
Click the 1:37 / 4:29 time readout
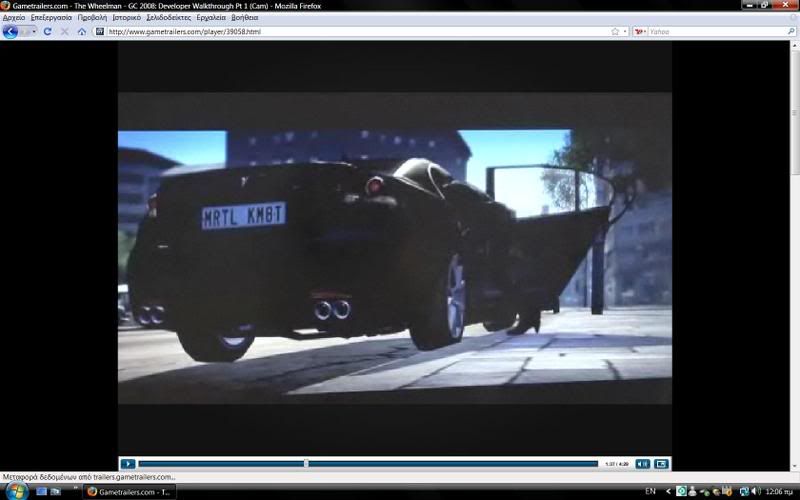pyautogui.click(x=616, y=464)
